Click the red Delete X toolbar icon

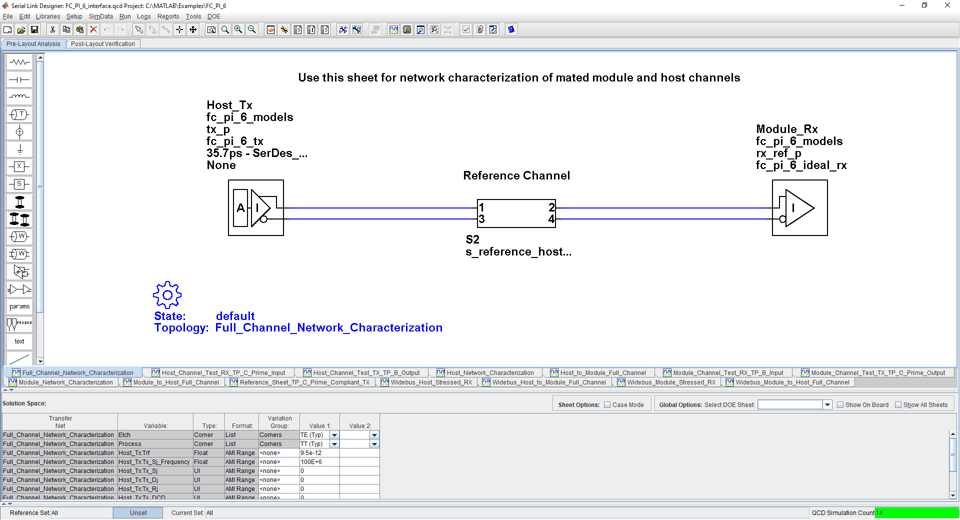pos(93,30)
